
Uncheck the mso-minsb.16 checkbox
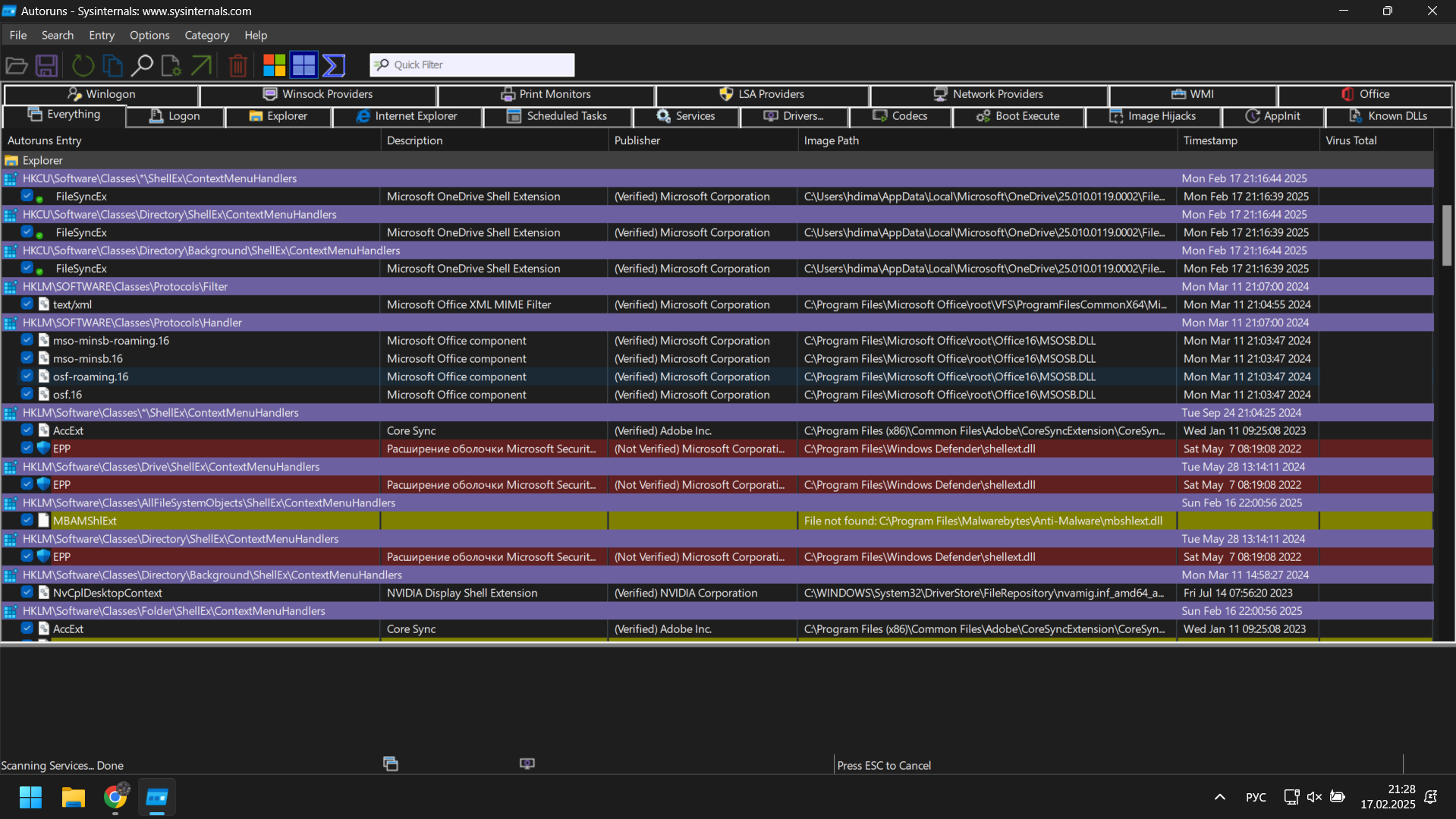(27, 358)
